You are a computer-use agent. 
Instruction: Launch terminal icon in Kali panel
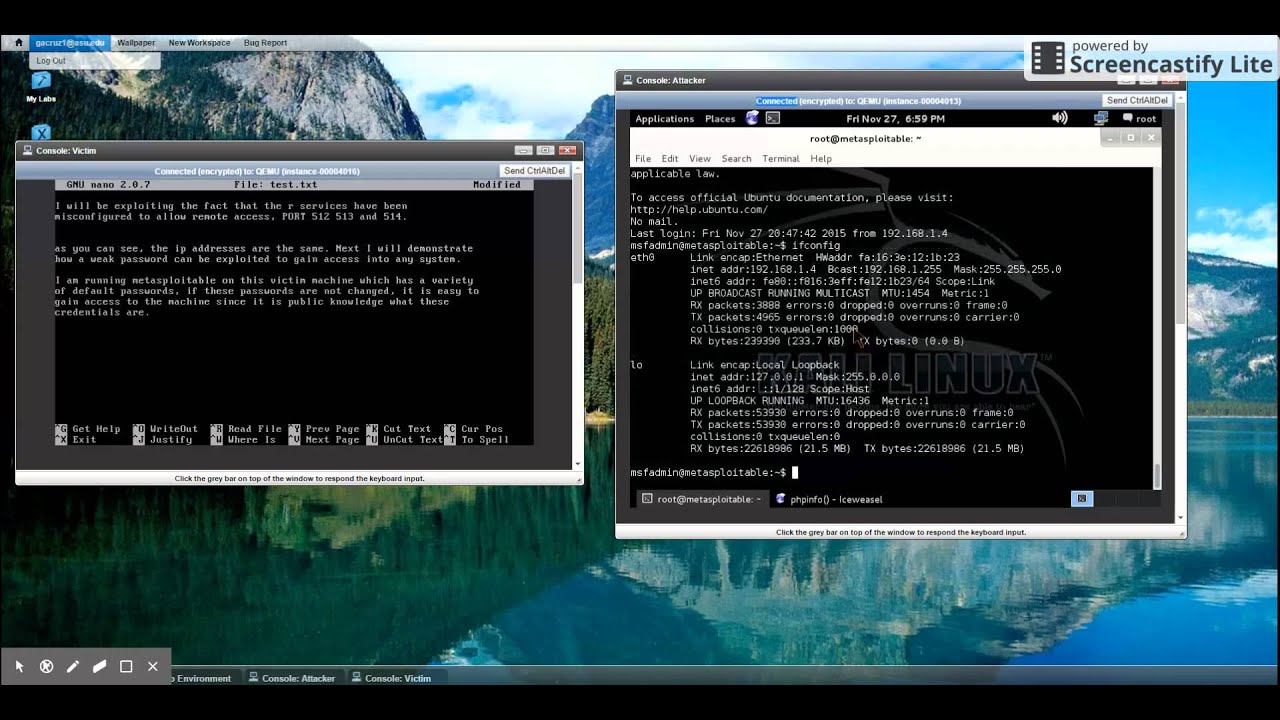(x=773, y=118)
